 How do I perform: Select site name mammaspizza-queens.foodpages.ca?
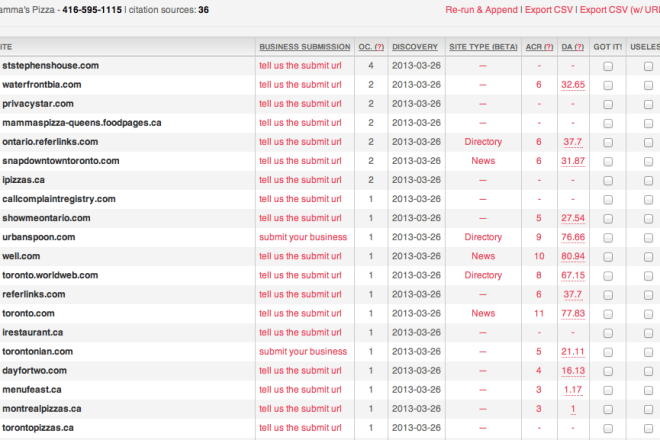pos(82,123)
